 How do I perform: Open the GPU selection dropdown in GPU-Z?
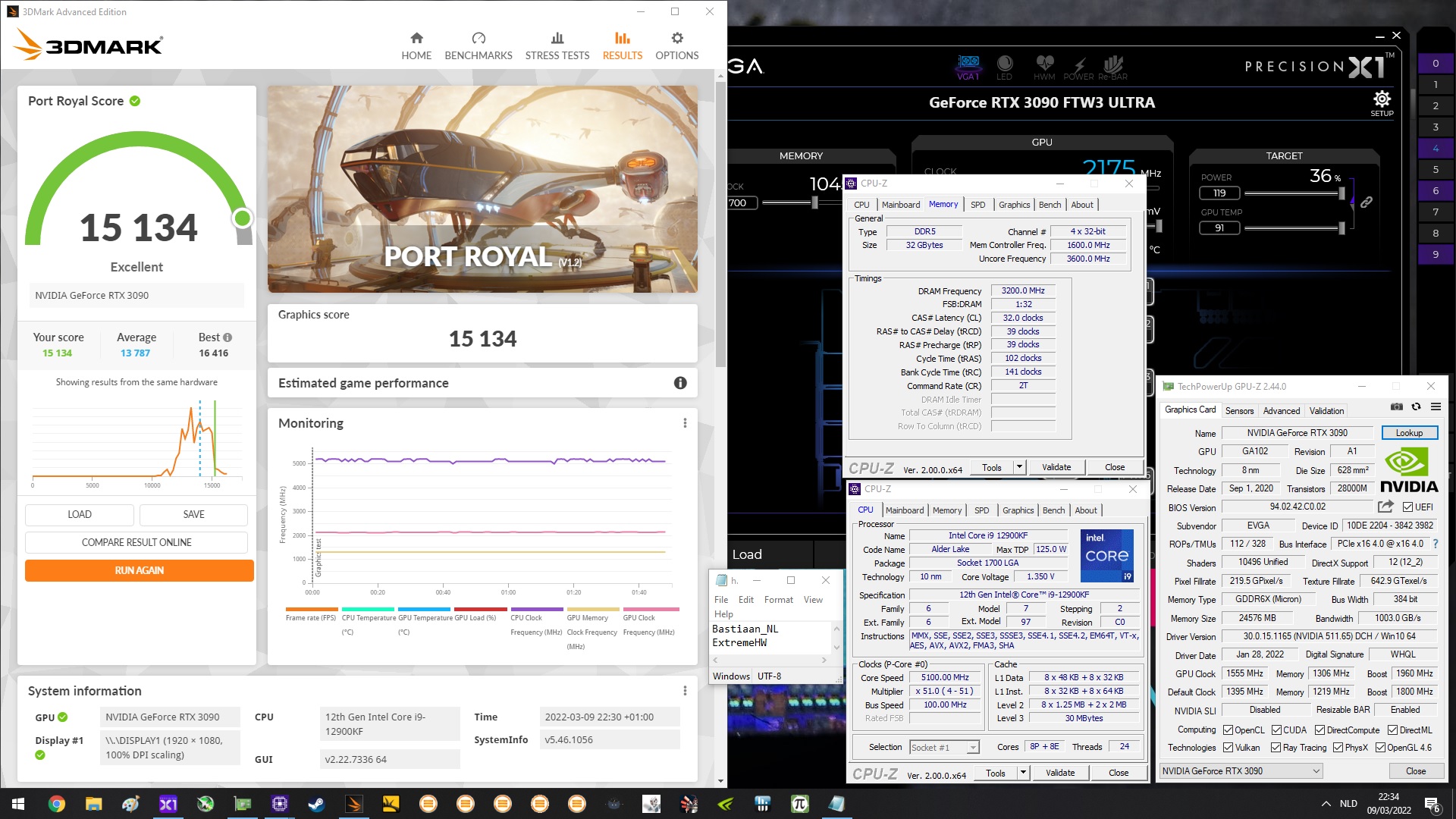click(1241, 771)
